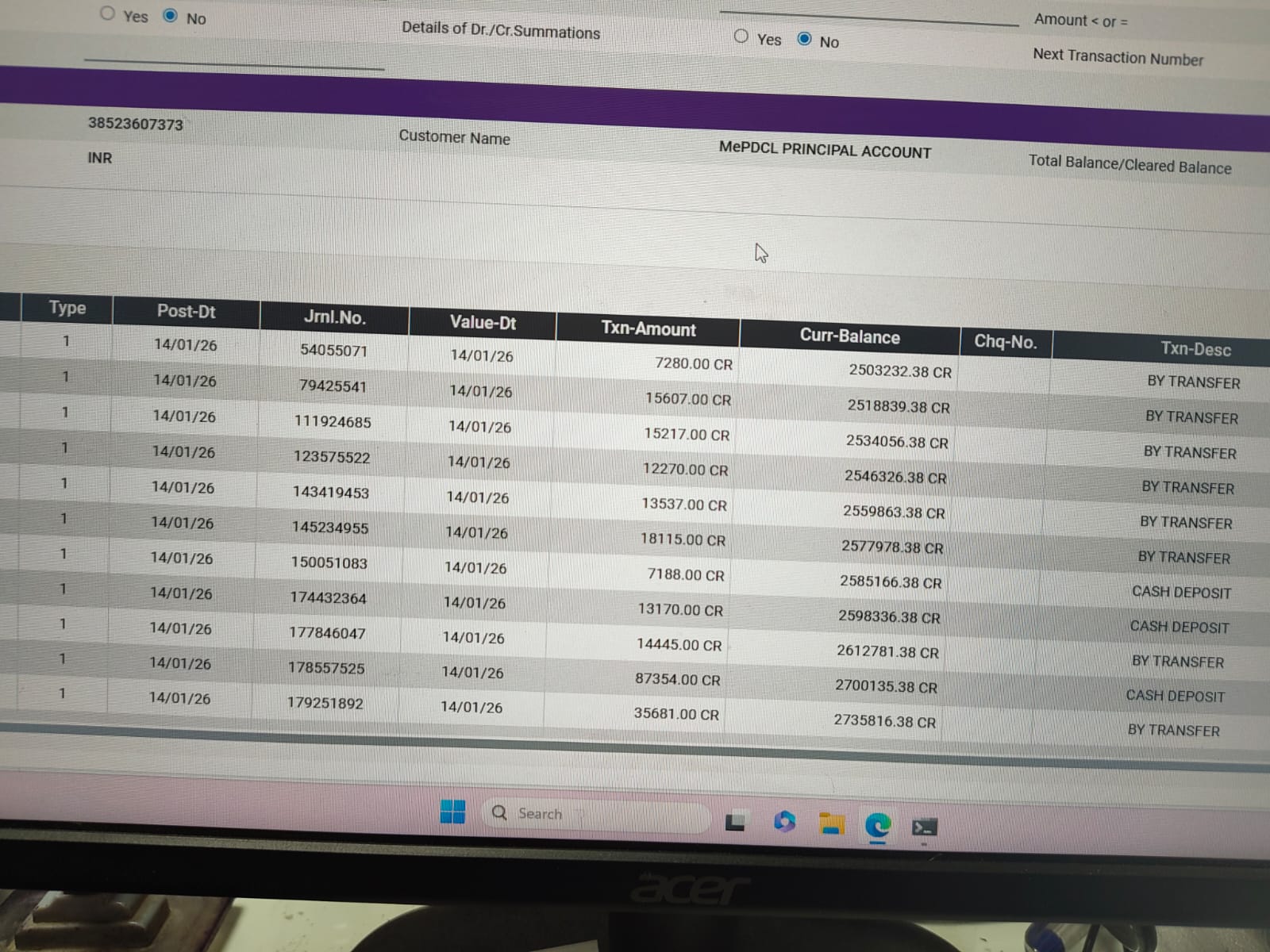Click the 2585166.38 CR balance cell

[x=891, y=582]
